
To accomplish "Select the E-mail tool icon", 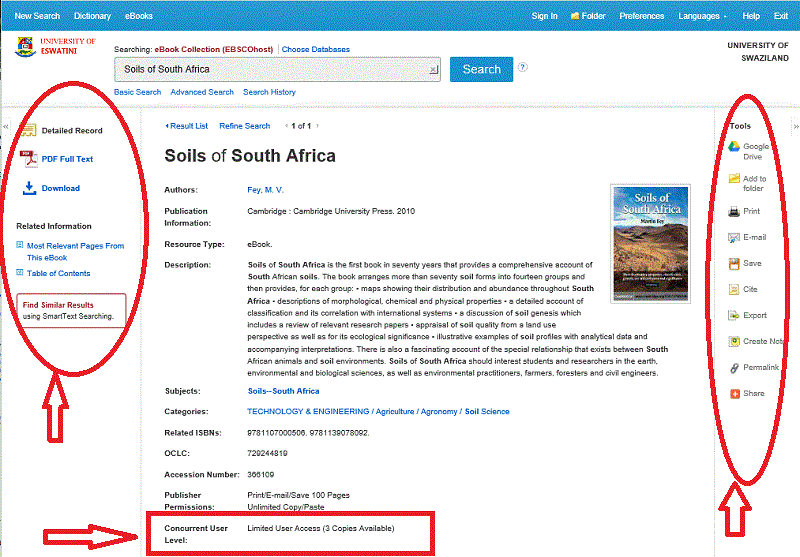I will 734,238.
